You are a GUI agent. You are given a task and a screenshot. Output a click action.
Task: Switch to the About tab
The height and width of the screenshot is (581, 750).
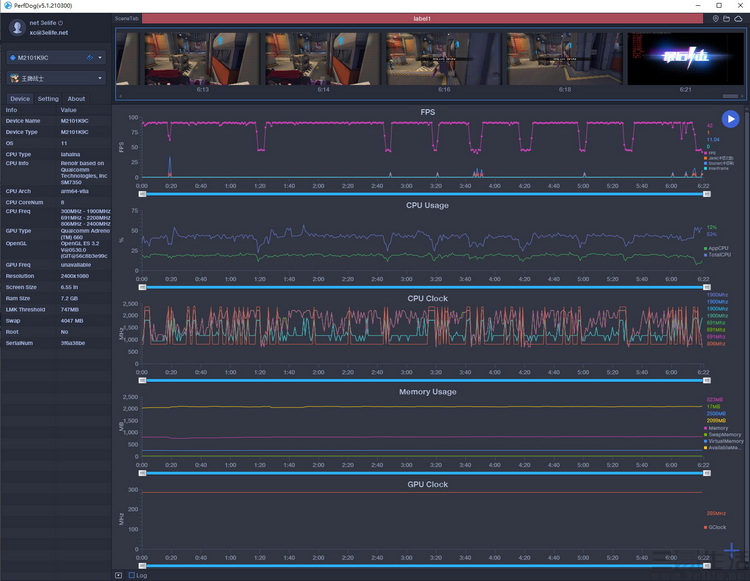[x=76, y=99]
